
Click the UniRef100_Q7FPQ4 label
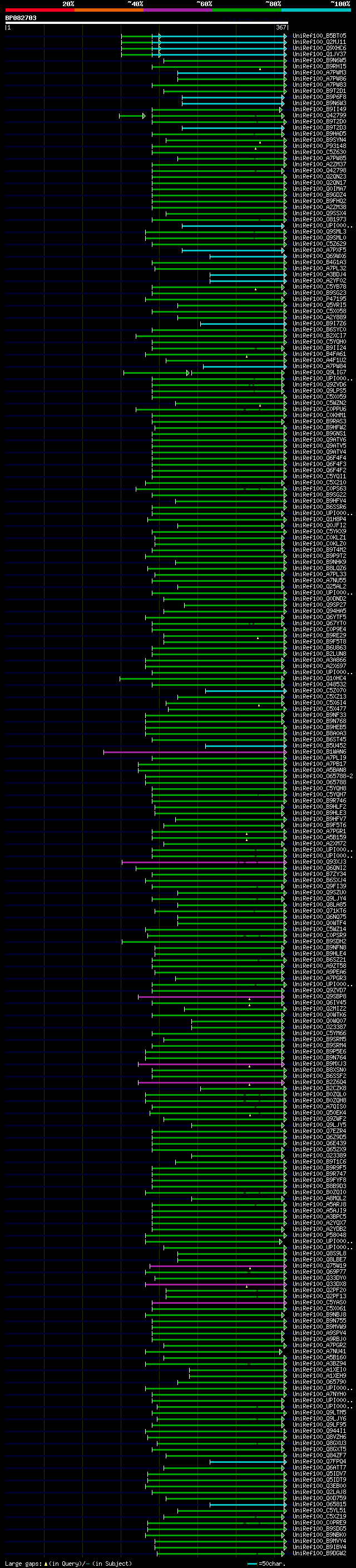pyautogui.click(x=319, y=1461)
